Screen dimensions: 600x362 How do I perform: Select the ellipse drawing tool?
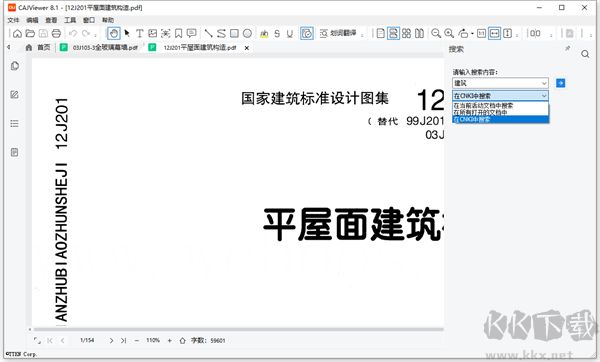pyautogui.click(x=248, y=34)
